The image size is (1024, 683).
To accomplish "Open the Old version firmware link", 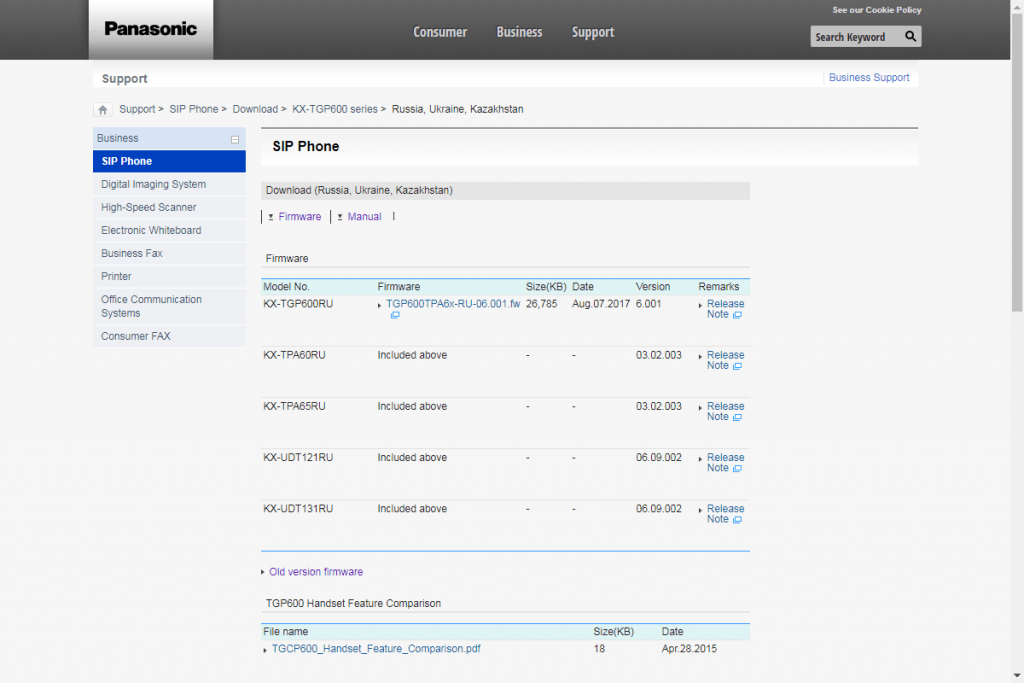I will click(x=316, y=572).
